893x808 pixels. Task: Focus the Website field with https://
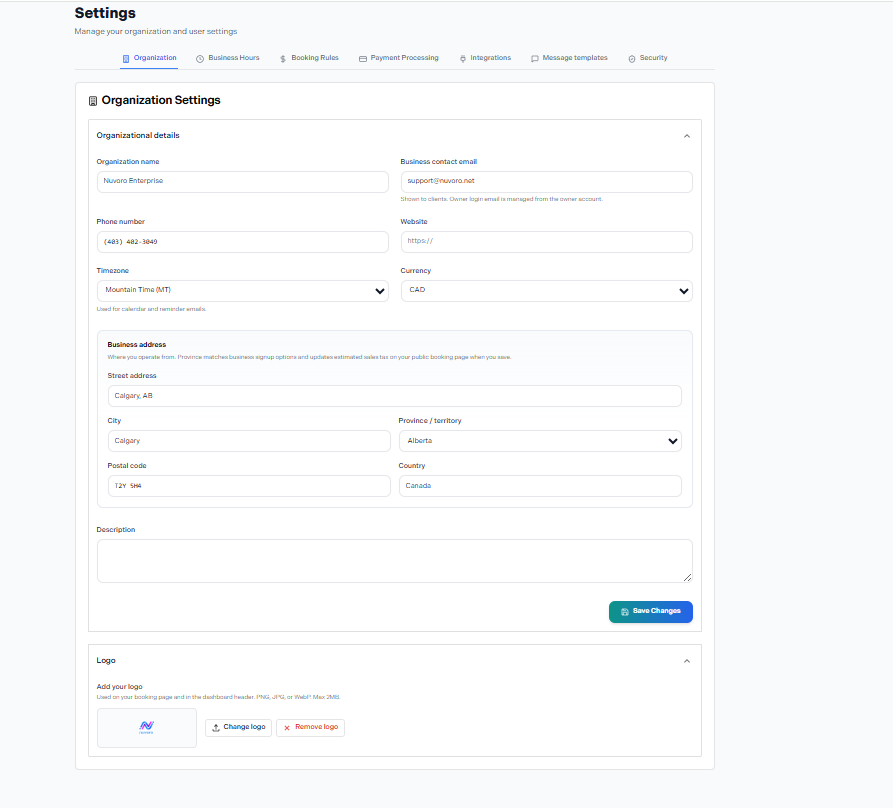click(x=547, y=242)
